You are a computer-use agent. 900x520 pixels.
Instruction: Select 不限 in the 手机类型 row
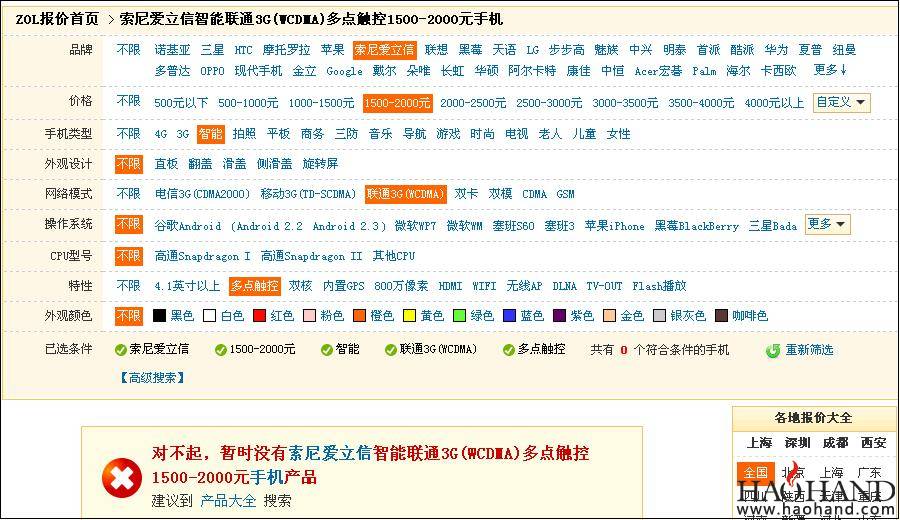(x=129, y=134)
